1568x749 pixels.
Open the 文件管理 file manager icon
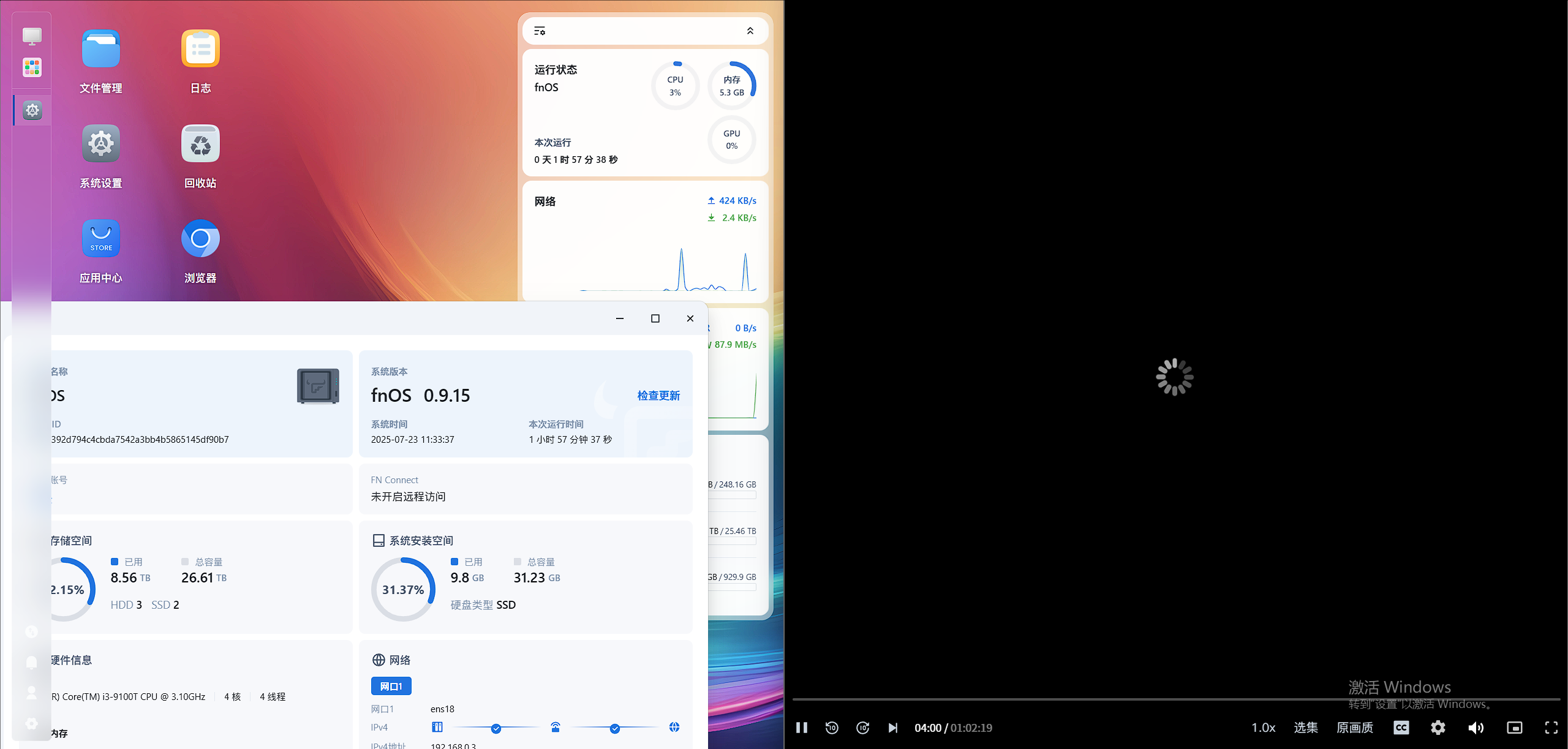pos(101,49)
